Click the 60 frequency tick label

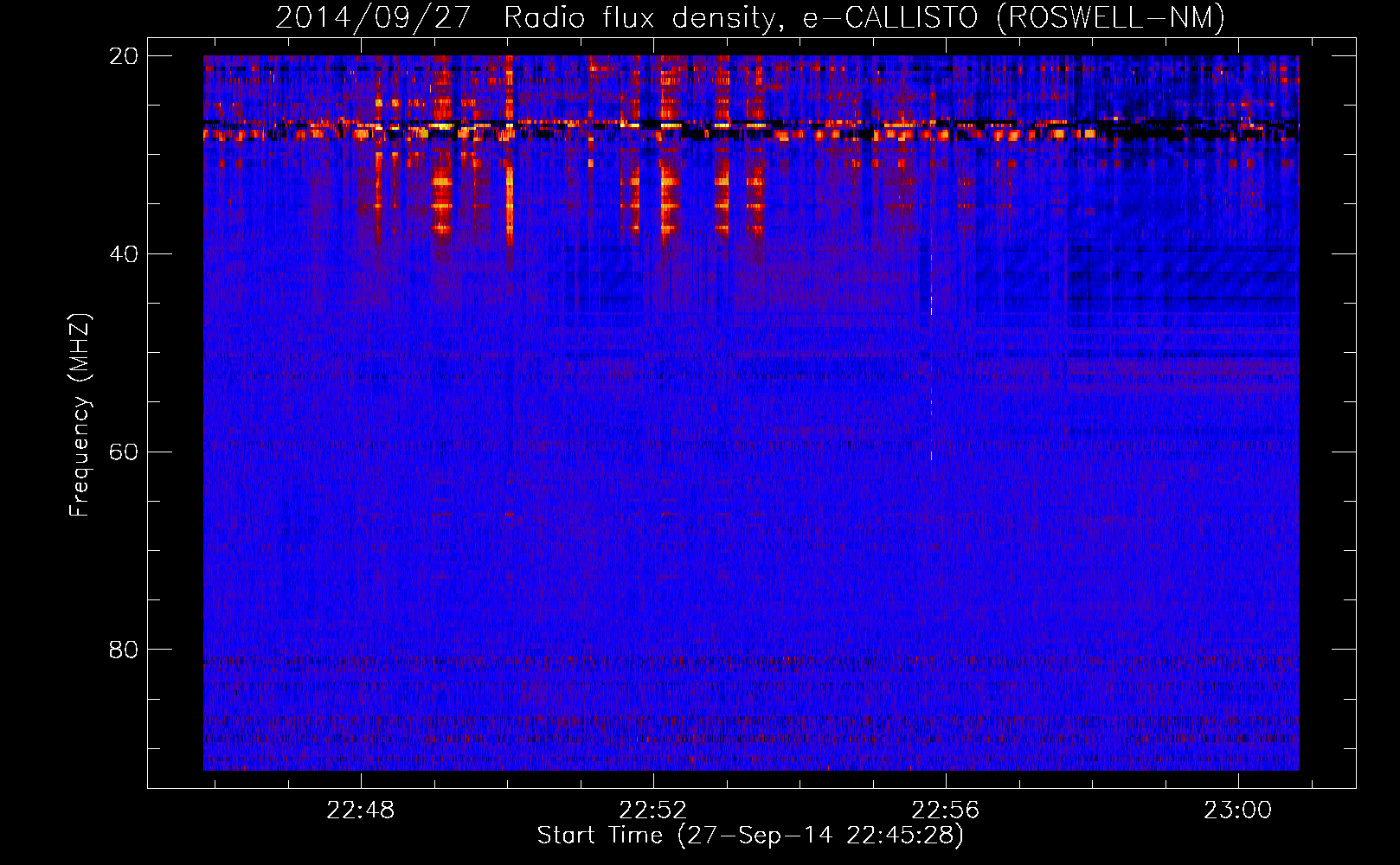pos(124,452)
